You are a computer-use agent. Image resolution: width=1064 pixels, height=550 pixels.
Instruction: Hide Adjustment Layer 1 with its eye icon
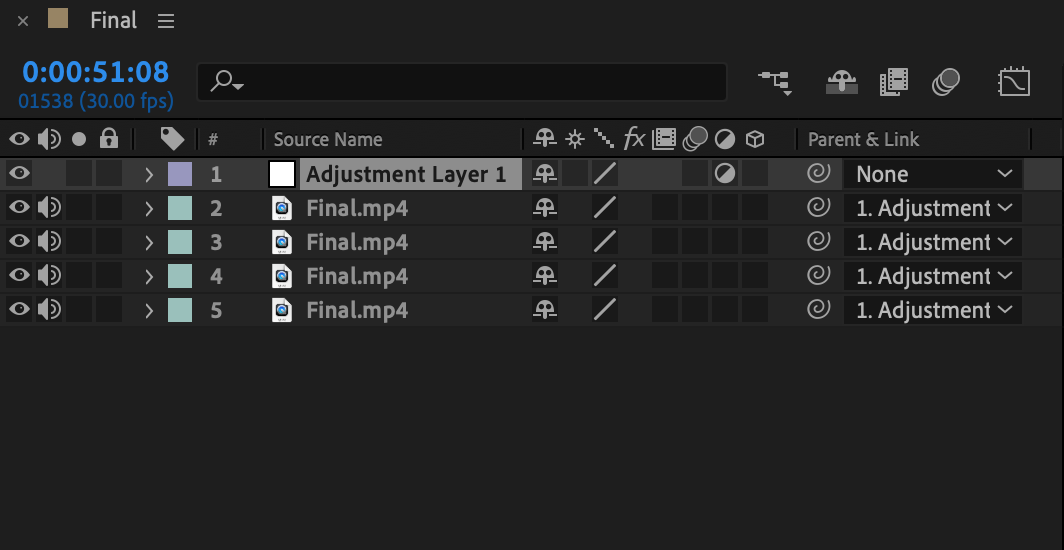click(19, 174)
